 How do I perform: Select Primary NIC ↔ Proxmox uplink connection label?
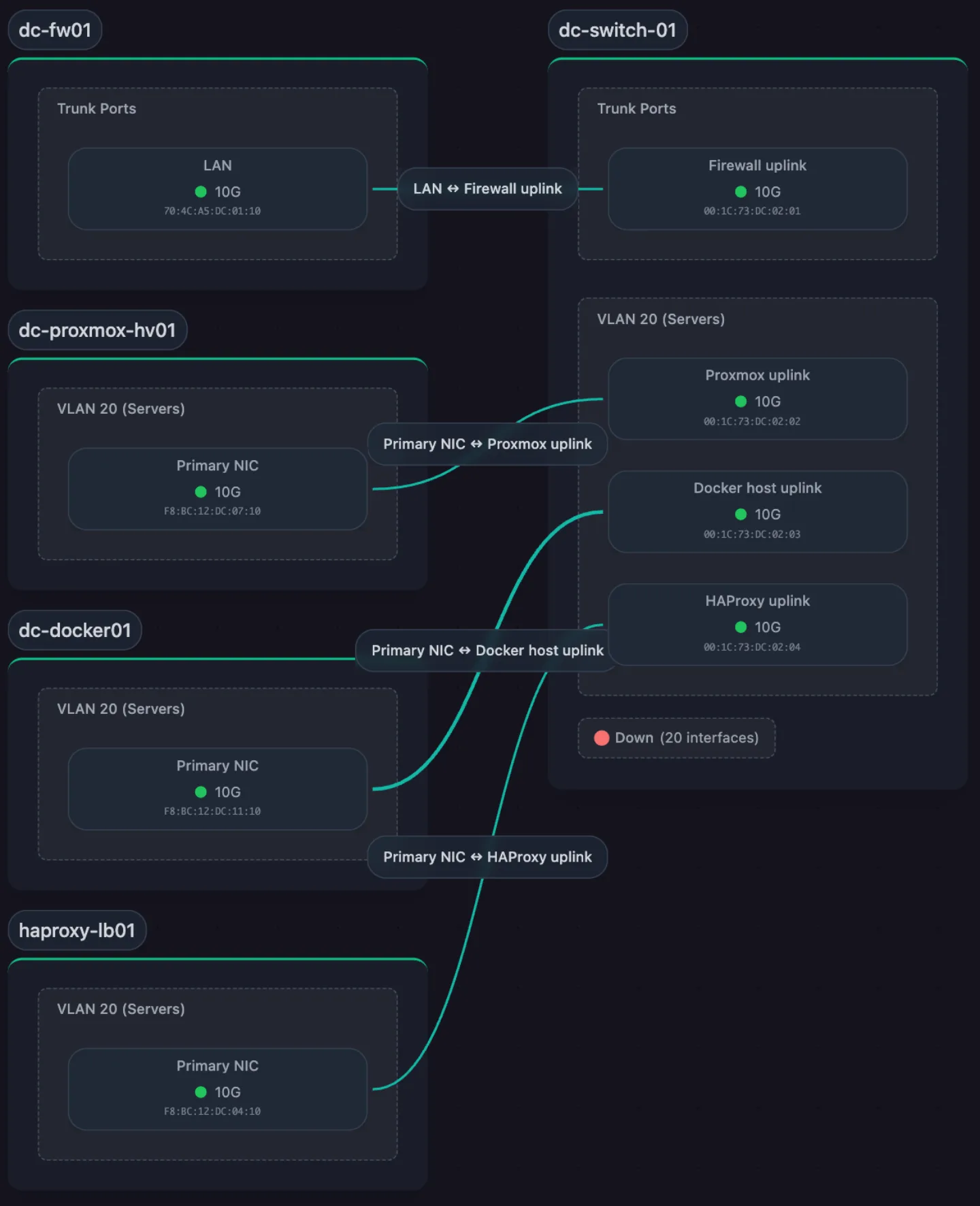tap(487, 444)
